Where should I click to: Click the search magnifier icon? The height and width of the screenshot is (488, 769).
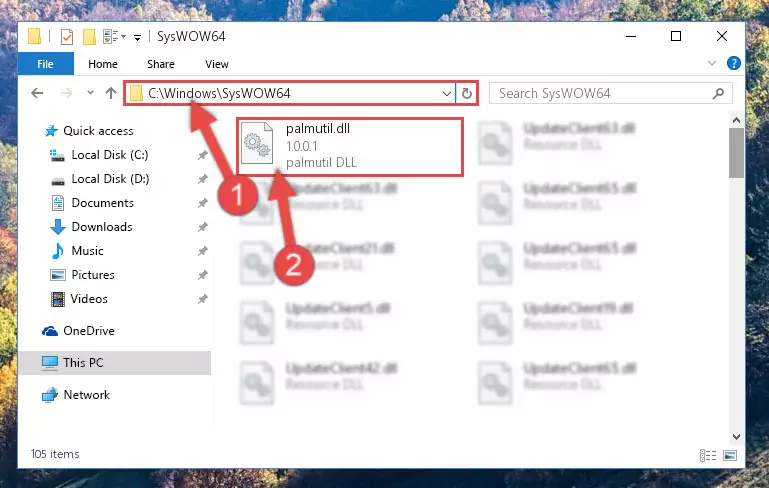coord(718,93)
